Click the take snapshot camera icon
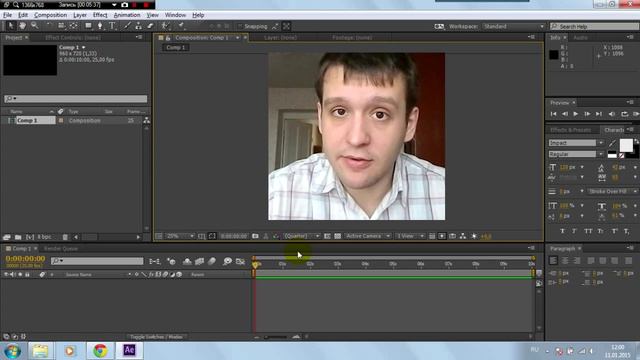This screenshot has height=360, width=640. [255, 236]
